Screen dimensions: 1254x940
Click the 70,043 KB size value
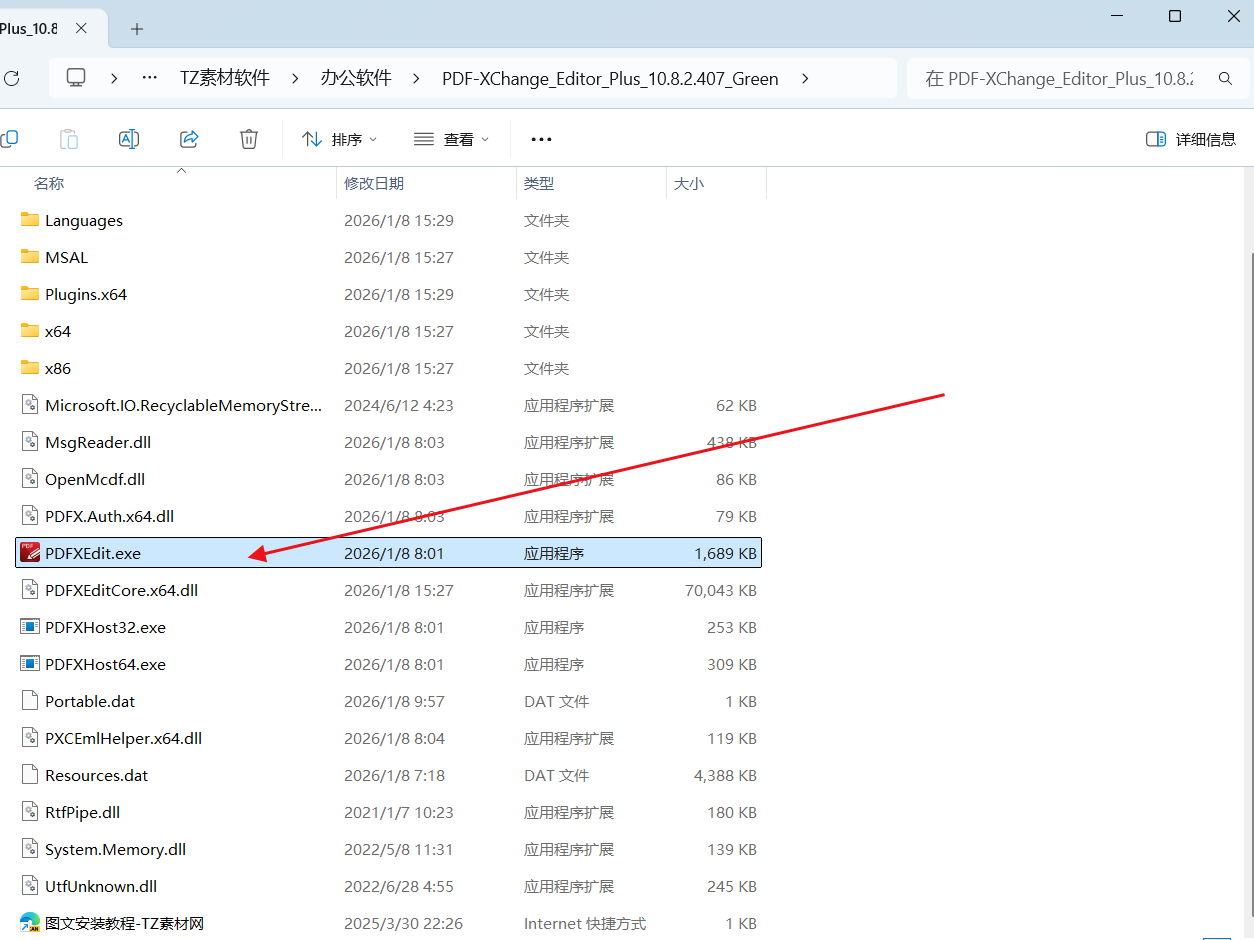pyautogui.click(x=721, y=590)
